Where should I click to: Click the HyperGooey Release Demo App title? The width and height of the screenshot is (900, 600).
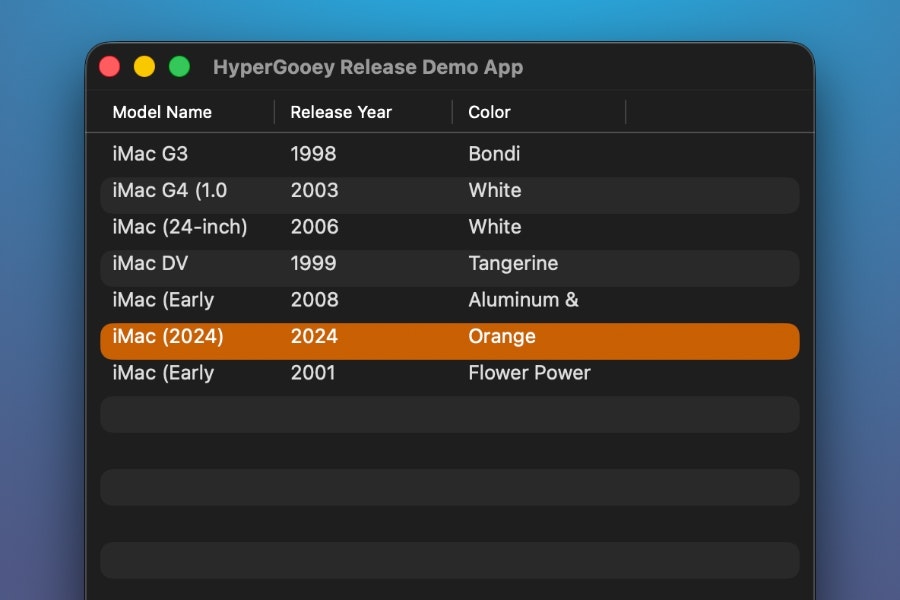click(x=368, y=67)
